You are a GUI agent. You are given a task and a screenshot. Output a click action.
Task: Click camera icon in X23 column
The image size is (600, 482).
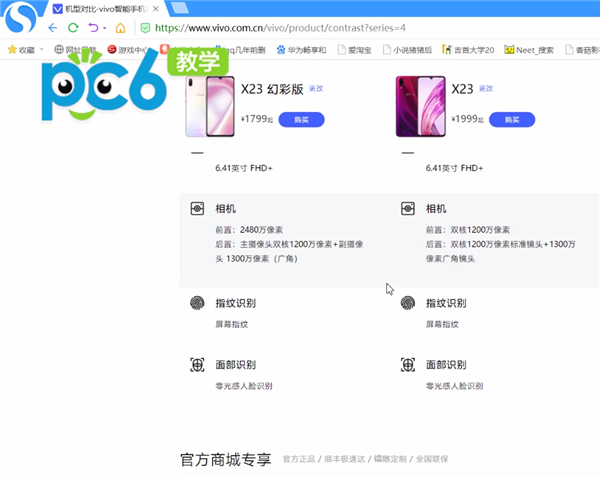408,208
